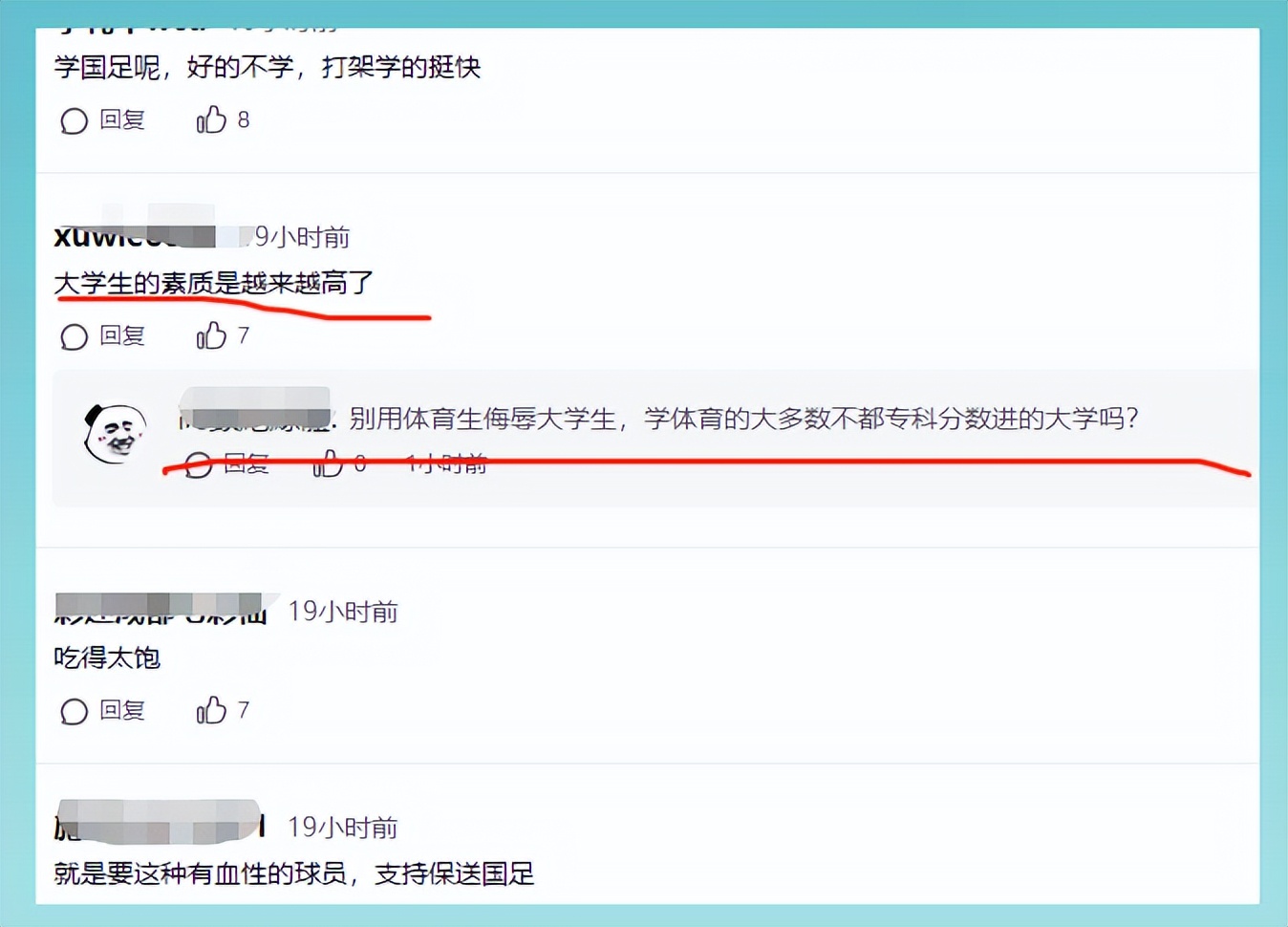Like the "学国足呢" comment with thumbs-up

coord(211,119)
